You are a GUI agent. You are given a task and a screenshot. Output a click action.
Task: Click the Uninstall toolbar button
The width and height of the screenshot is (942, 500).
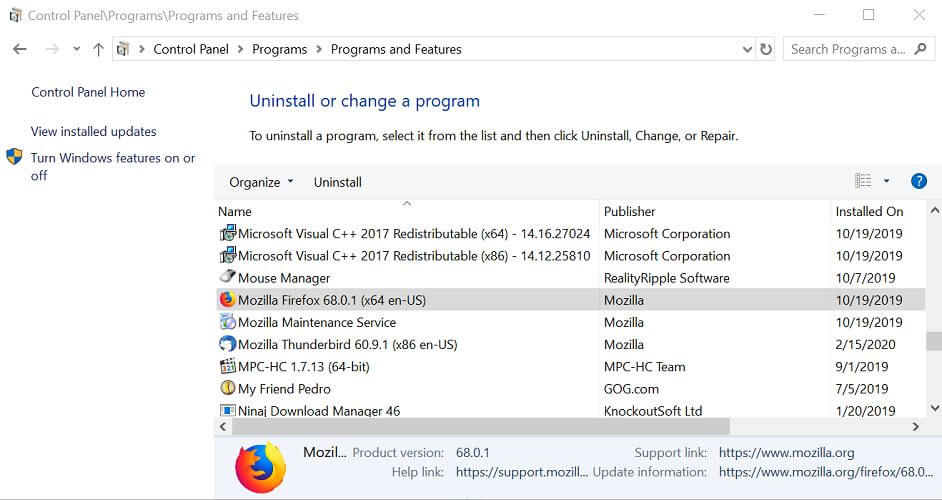point(338,182)
